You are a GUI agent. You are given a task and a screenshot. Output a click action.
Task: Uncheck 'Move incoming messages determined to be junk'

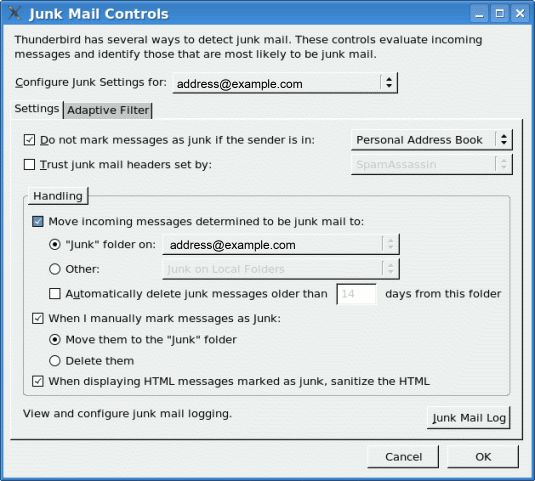(x=38, y=221)
